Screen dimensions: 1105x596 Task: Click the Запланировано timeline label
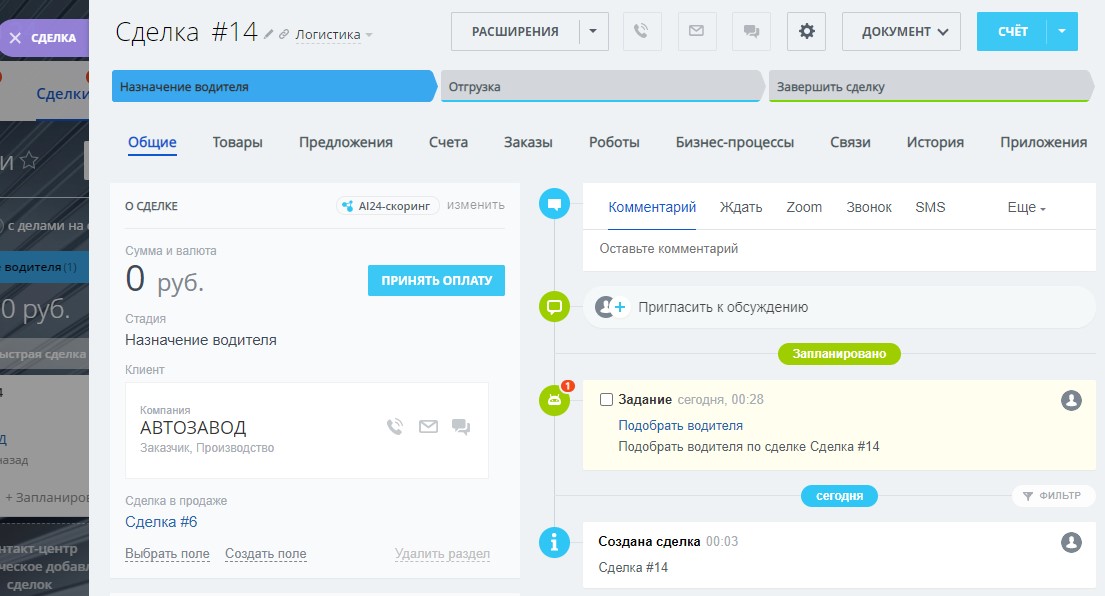839,354
